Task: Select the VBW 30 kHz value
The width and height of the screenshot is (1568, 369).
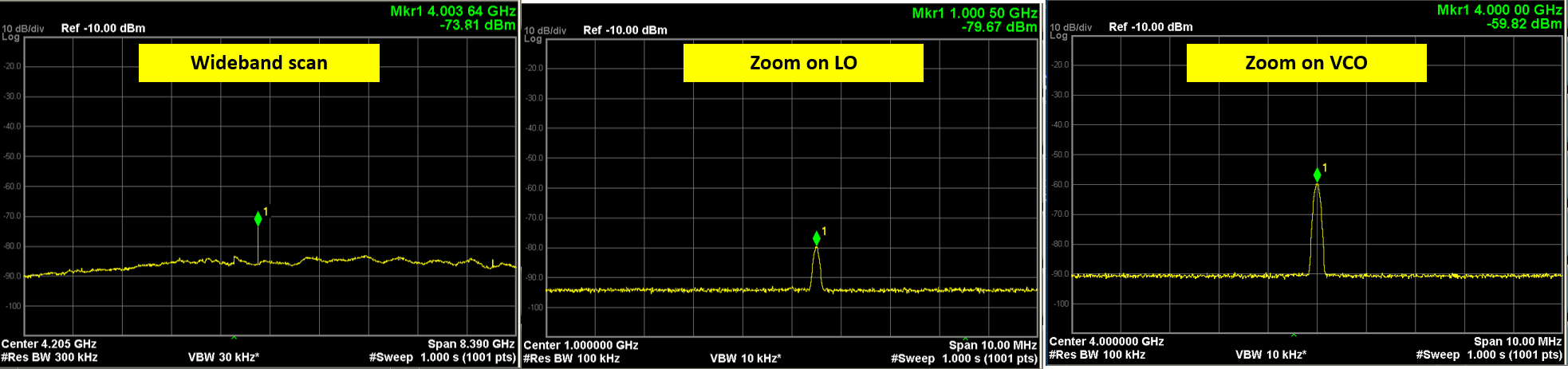Action: tap(223, 357)
